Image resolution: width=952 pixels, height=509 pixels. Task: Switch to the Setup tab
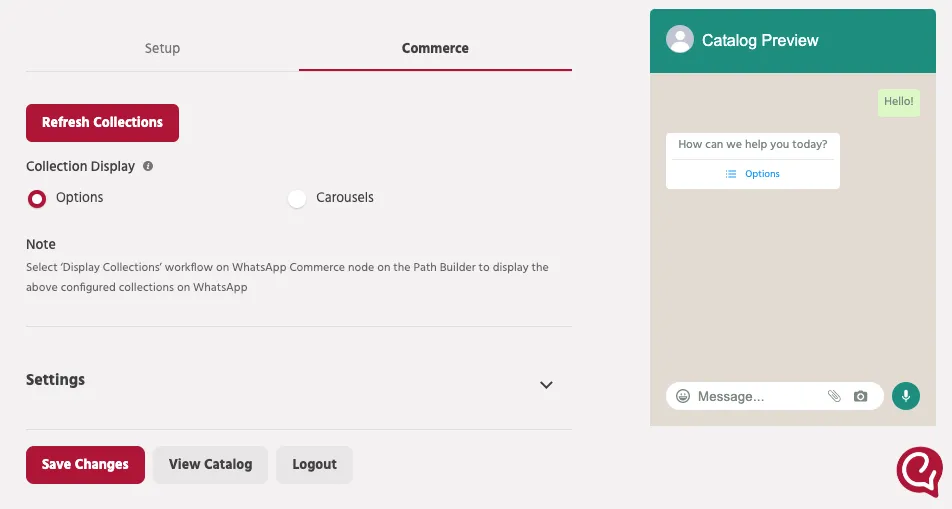click(162, 48)
